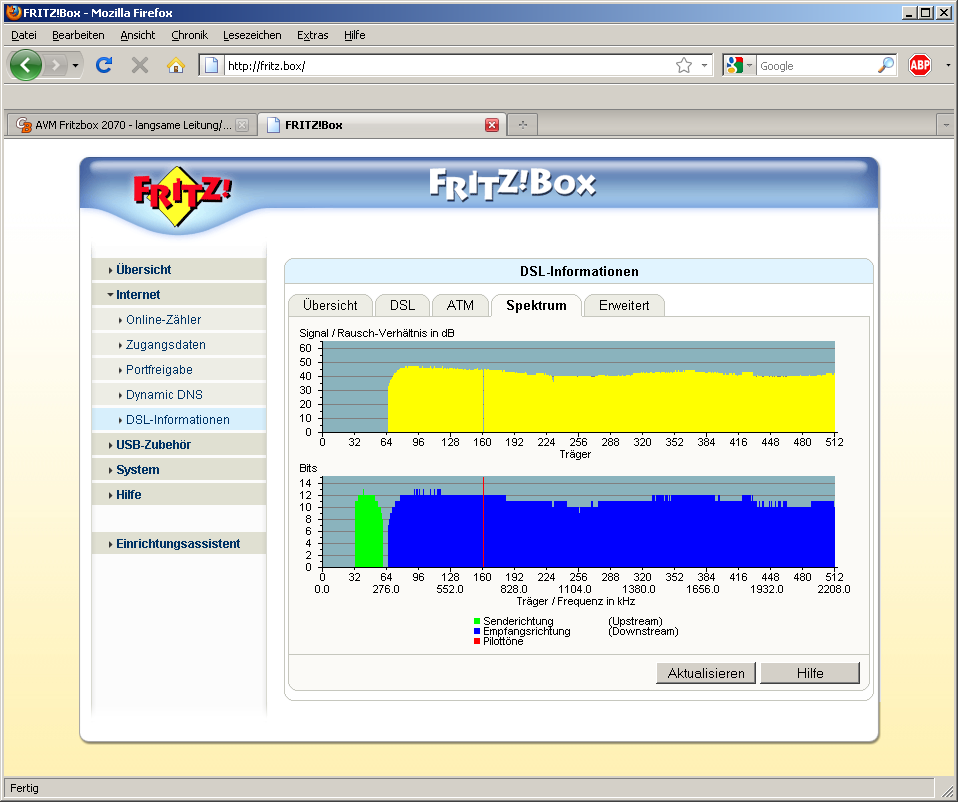958x802 pixels.
Task: Click the 'Signal / Rausch-Verhältnis in dB' label
Action: (376, 333)
